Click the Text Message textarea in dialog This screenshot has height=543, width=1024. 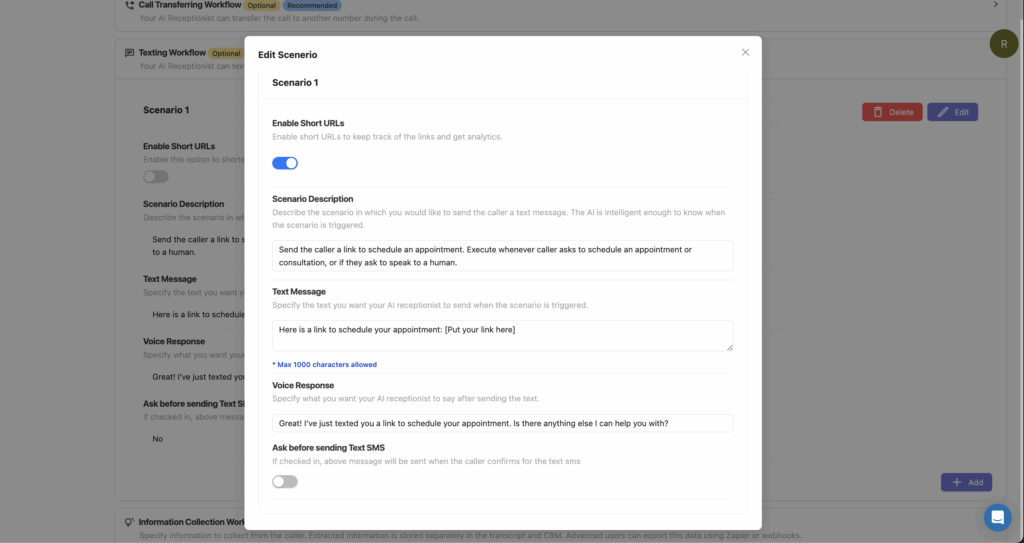click(502, 335)
